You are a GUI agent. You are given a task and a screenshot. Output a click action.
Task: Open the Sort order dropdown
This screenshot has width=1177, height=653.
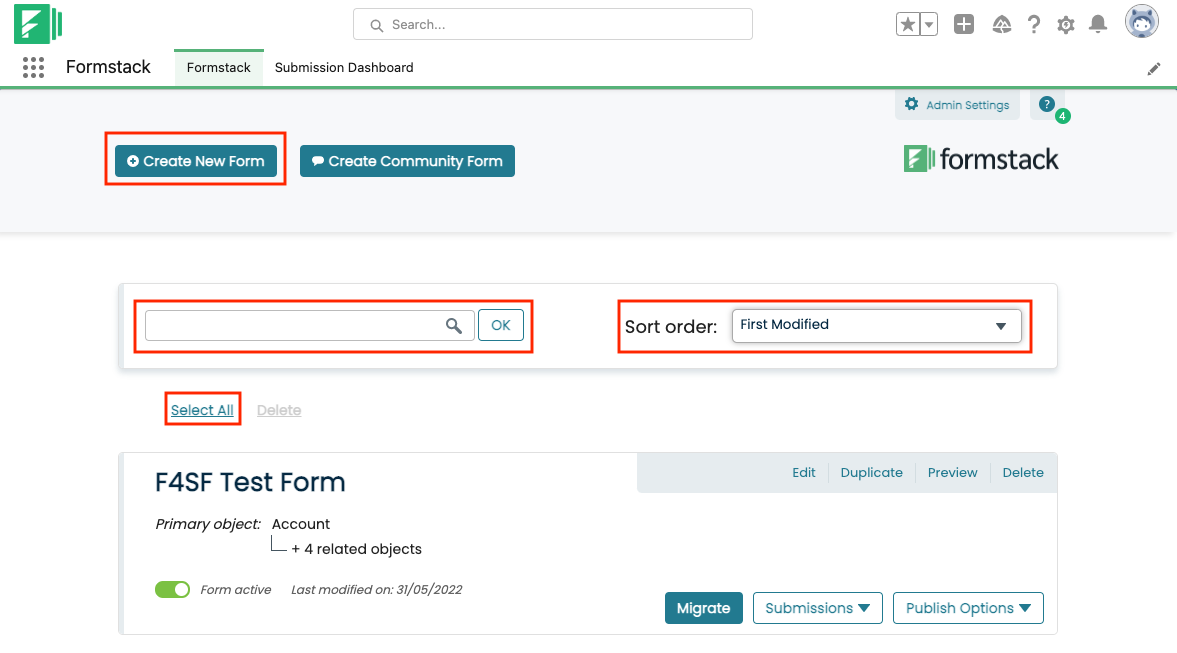click(x=876, y=326)
